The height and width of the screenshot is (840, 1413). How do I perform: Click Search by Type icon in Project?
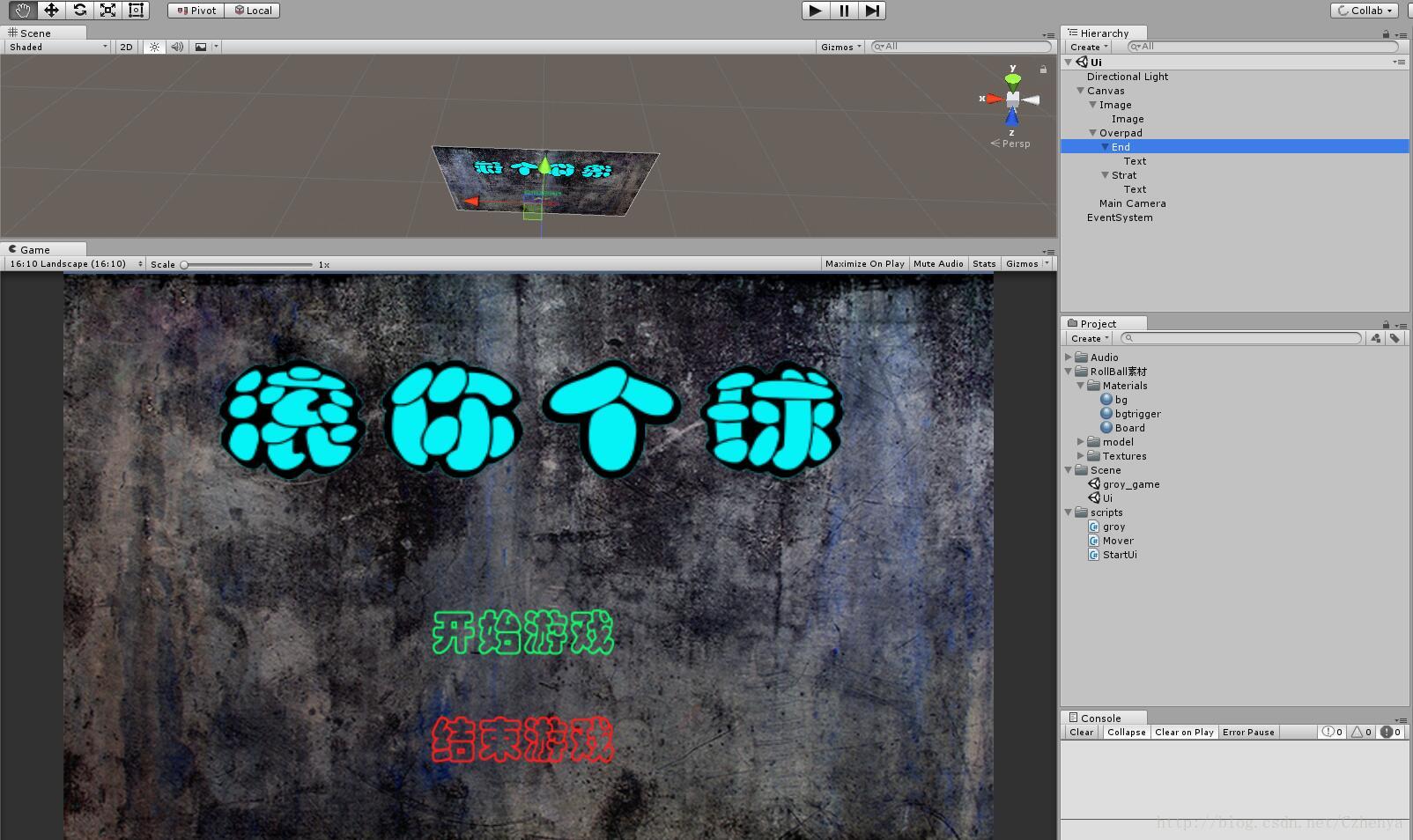tap(1375, 338)
